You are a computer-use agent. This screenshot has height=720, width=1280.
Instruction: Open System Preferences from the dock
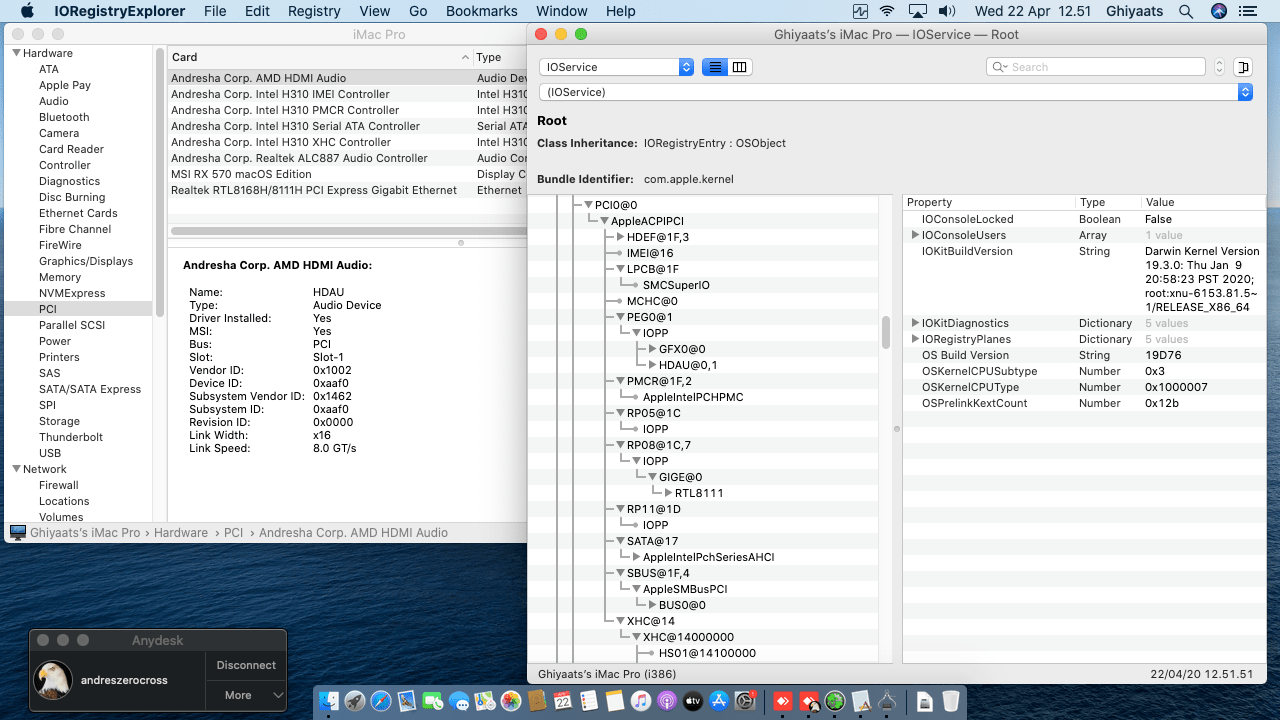point(745,702)
